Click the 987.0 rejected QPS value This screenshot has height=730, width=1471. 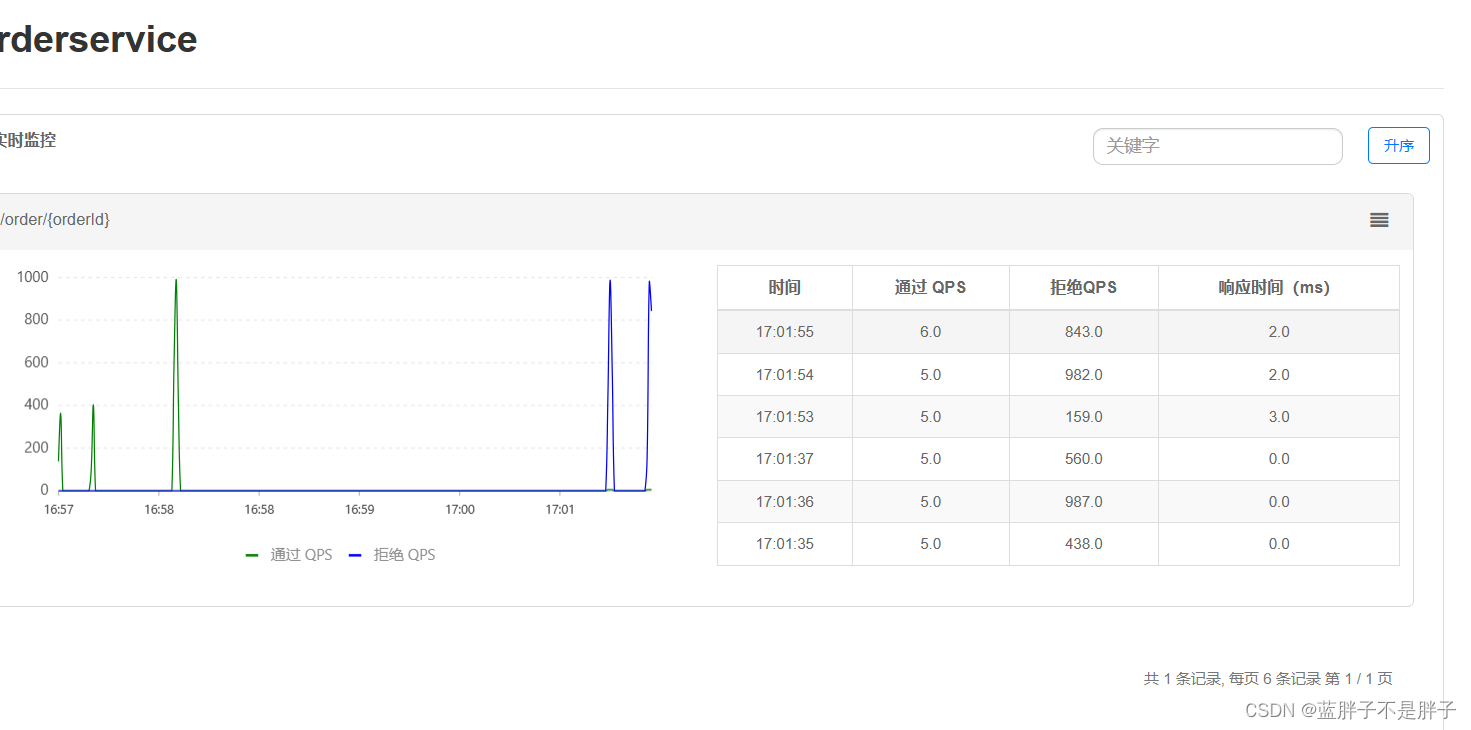tap(1083, 502)
